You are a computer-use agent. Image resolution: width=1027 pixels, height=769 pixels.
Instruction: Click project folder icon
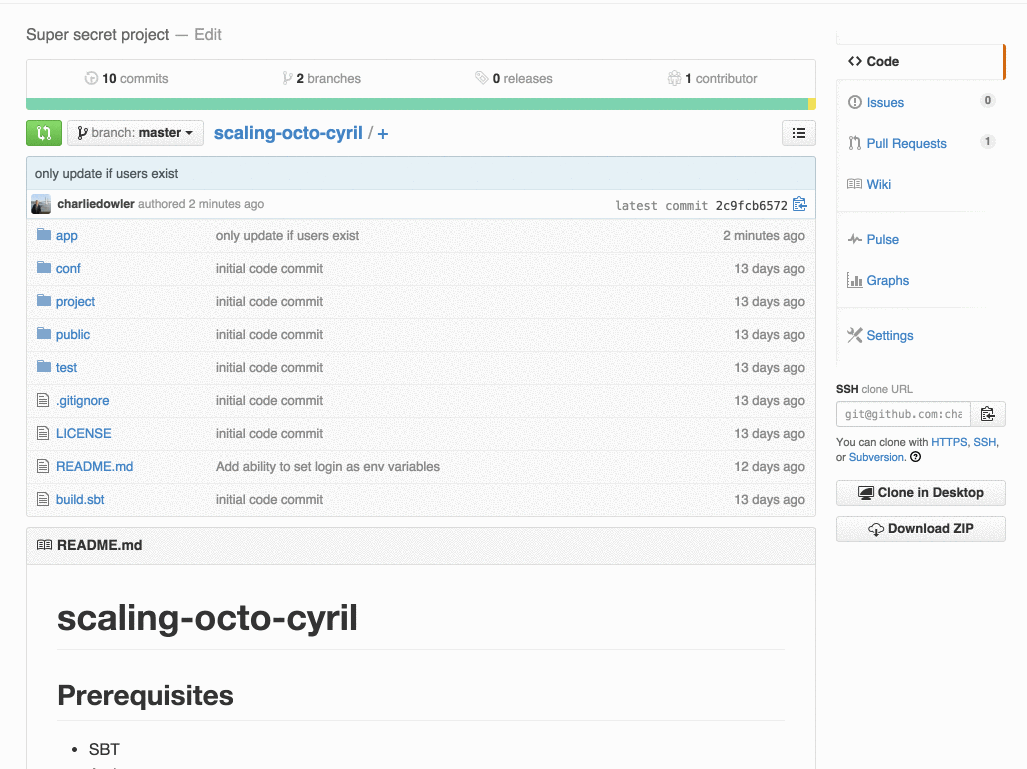[x=44, y=300]
